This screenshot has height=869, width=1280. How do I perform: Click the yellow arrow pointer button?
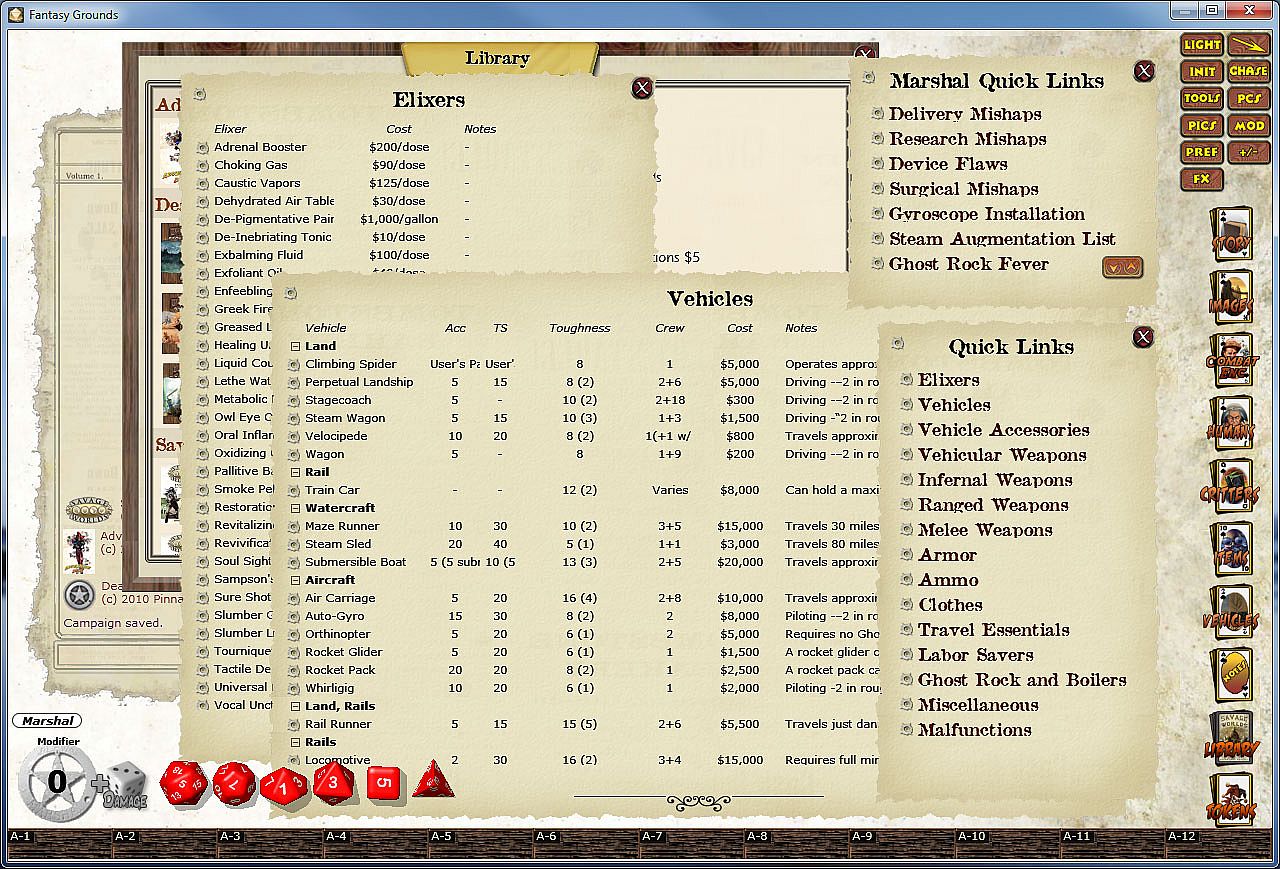point(1249,45)
